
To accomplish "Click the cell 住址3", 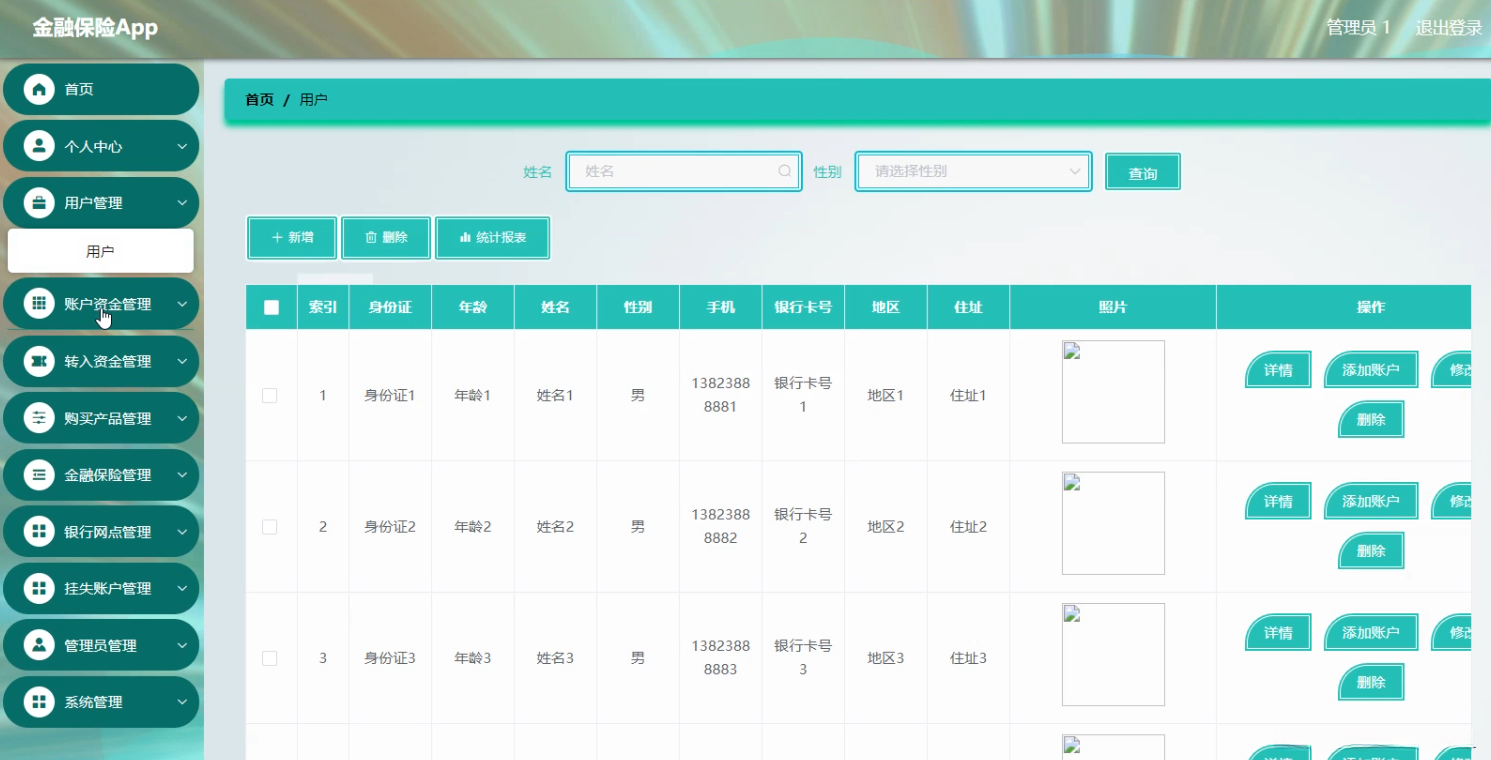I will point(968,658).
